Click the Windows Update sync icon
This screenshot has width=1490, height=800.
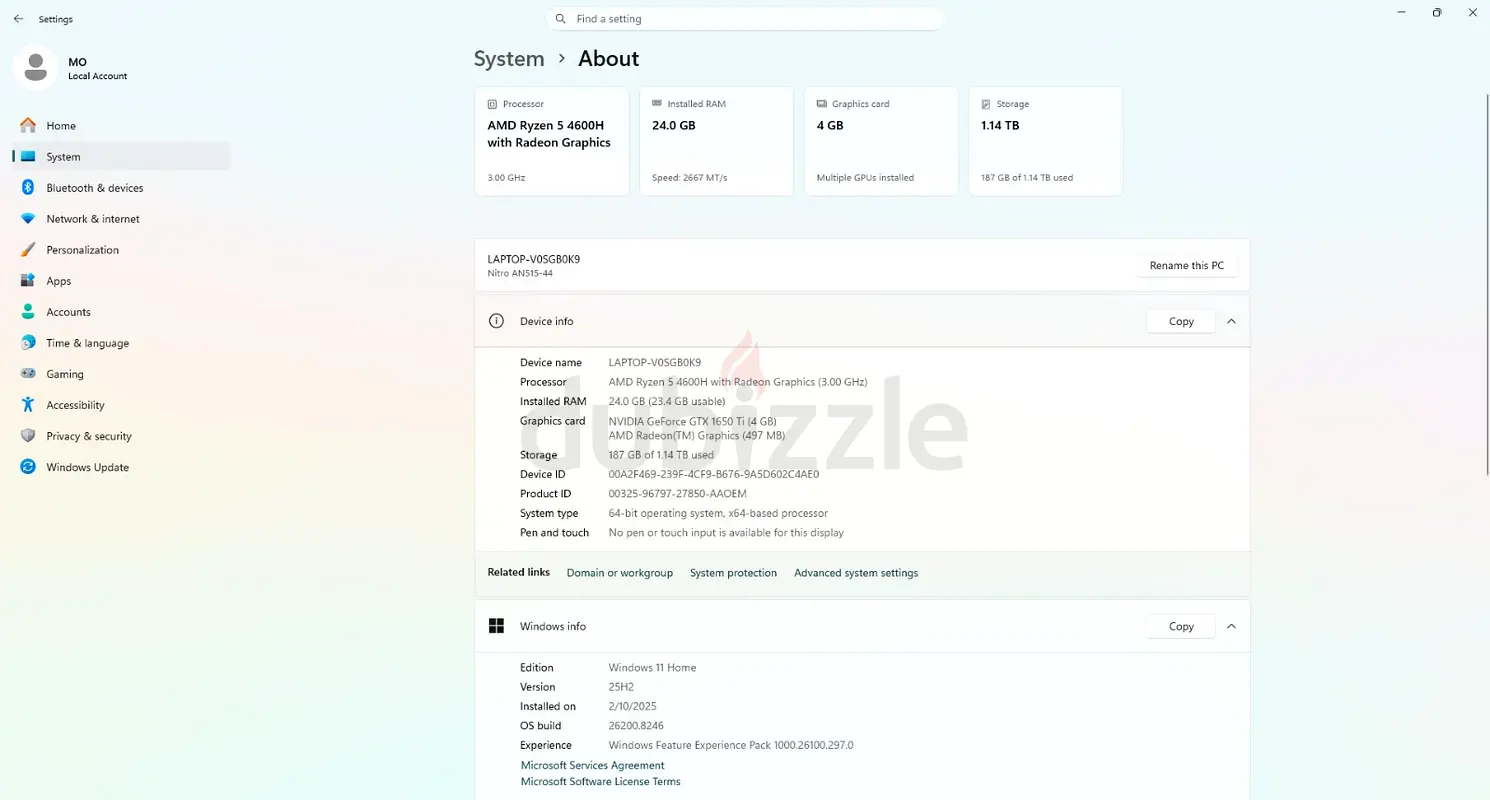coord(28,467)
